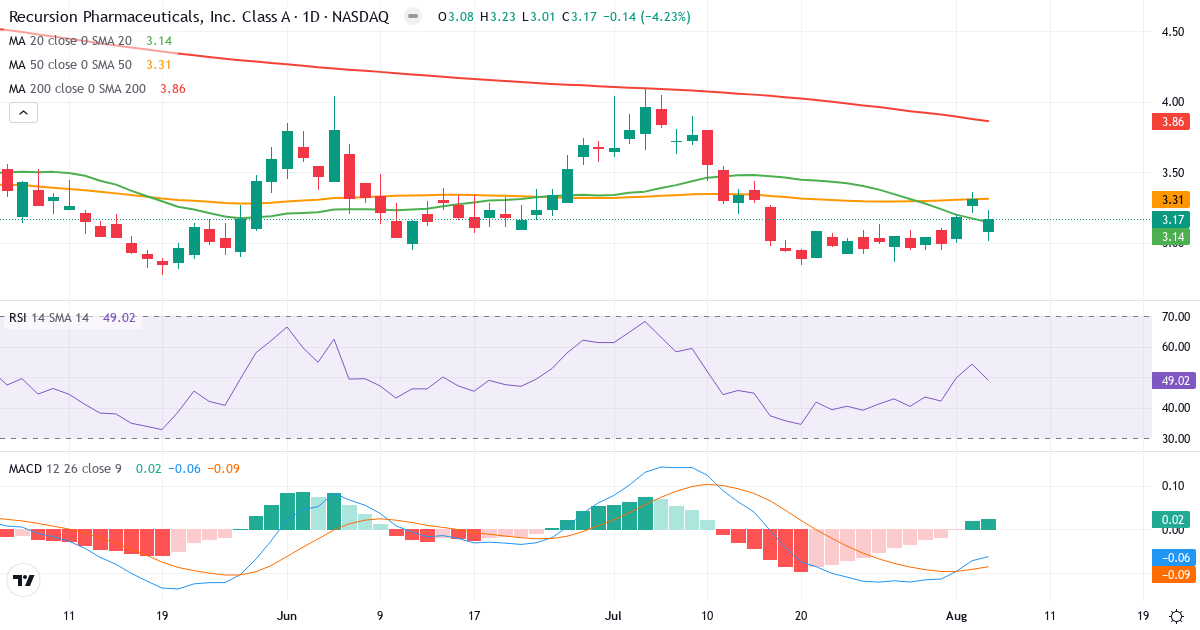1200x630 pixels.
Task: Click the -0.14 (-4.23%) change value
Action: point(647,17)
